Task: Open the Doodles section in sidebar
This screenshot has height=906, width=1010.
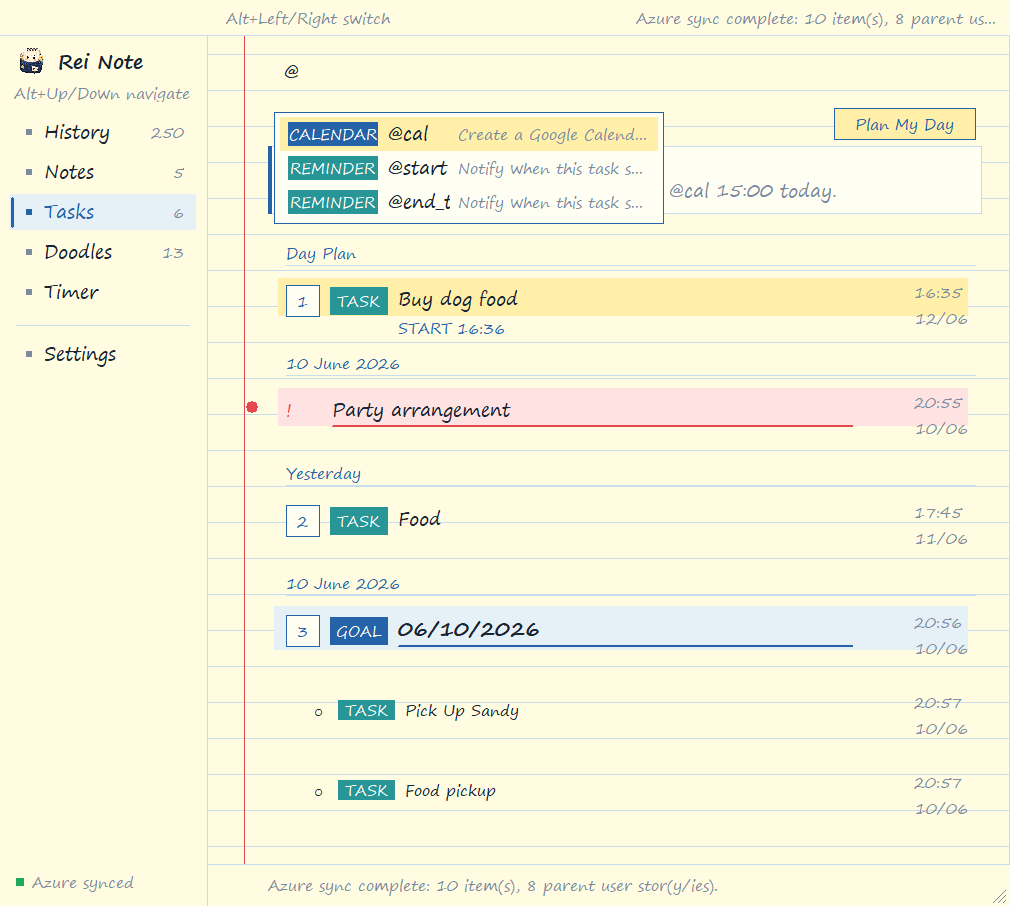Action: (104, 252)
